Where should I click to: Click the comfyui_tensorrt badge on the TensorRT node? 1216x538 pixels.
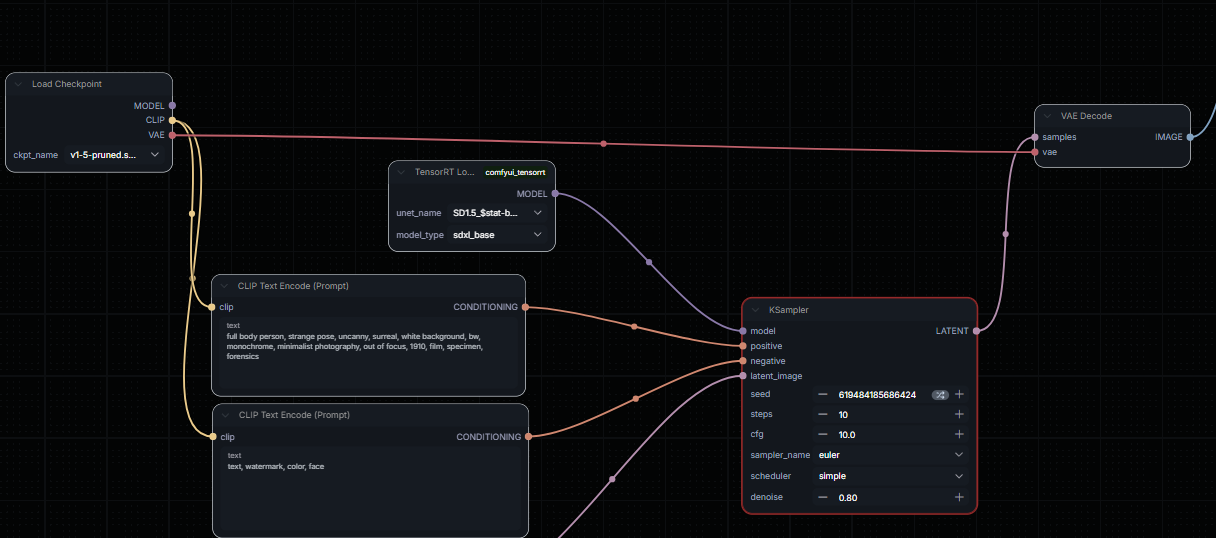click(515, 172)
